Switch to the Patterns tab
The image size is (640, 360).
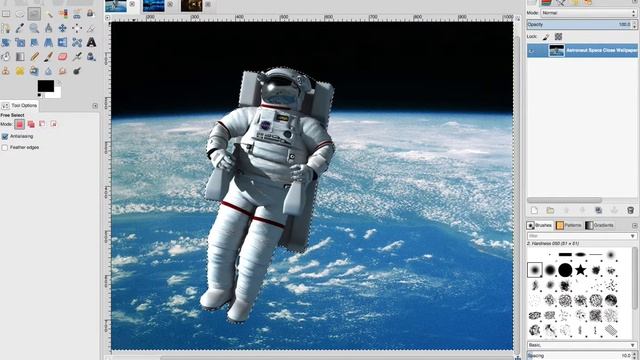point(569,225)
